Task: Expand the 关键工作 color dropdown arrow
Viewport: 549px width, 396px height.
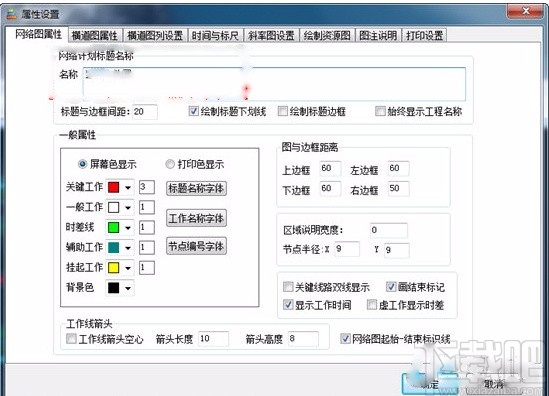Action: 128,188
